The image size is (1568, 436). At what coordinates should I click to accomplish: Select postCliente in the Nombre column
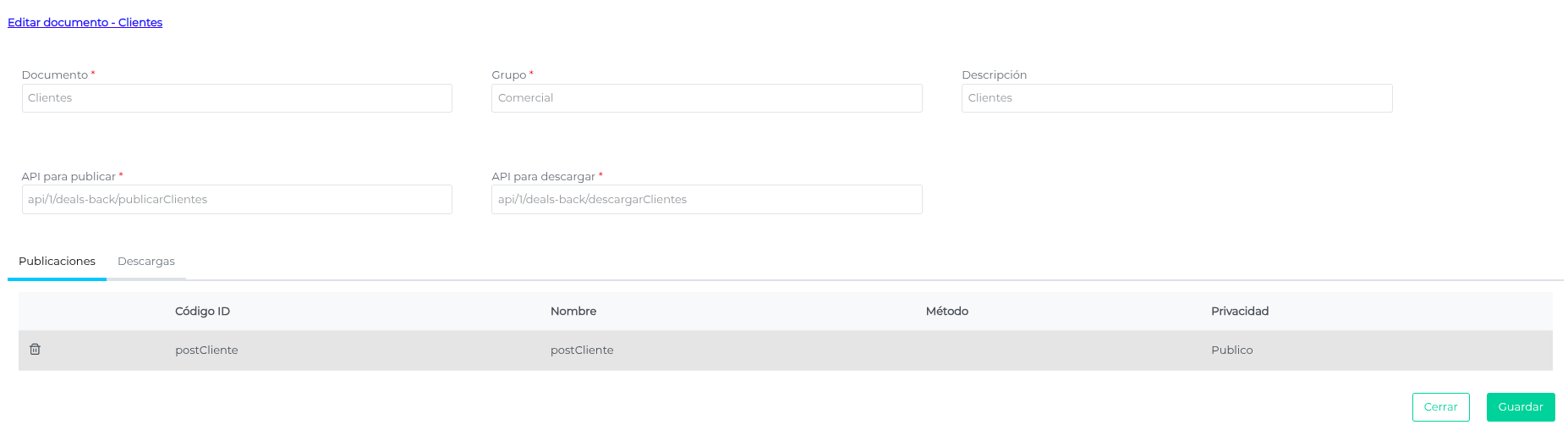pyautogui.click(x=582, y=350)
